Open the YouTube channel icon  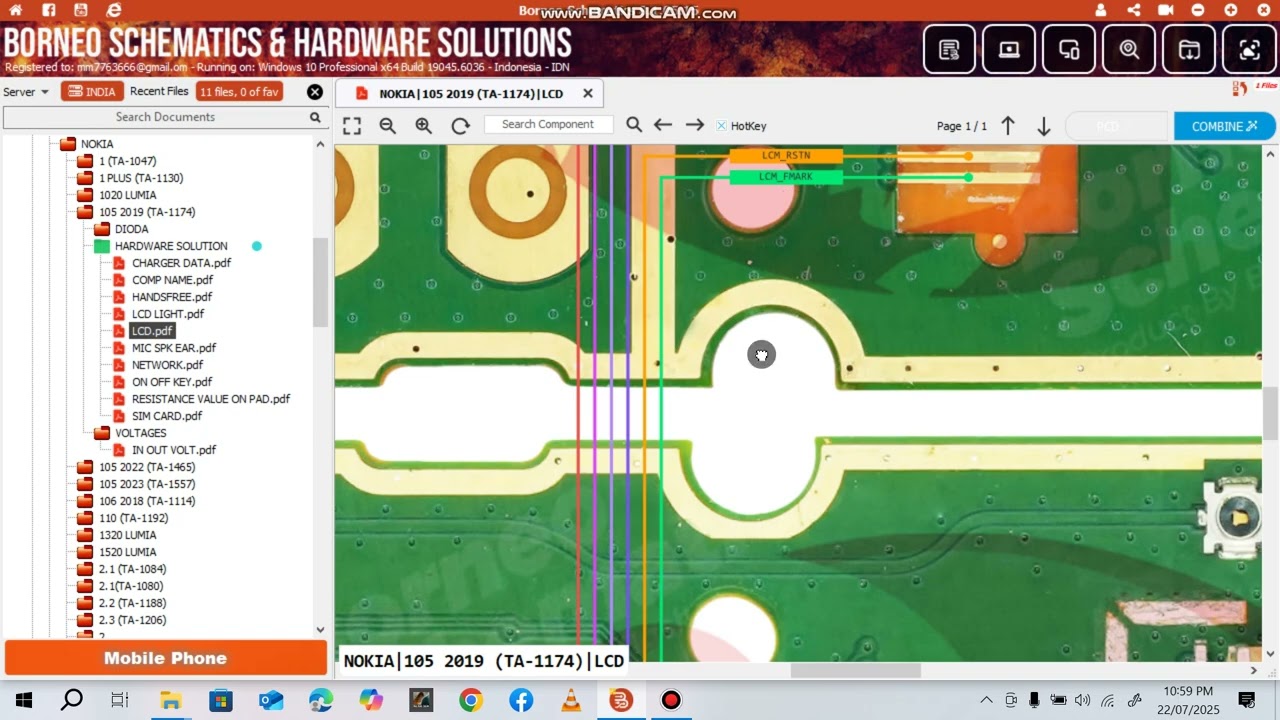coord(81,10)
